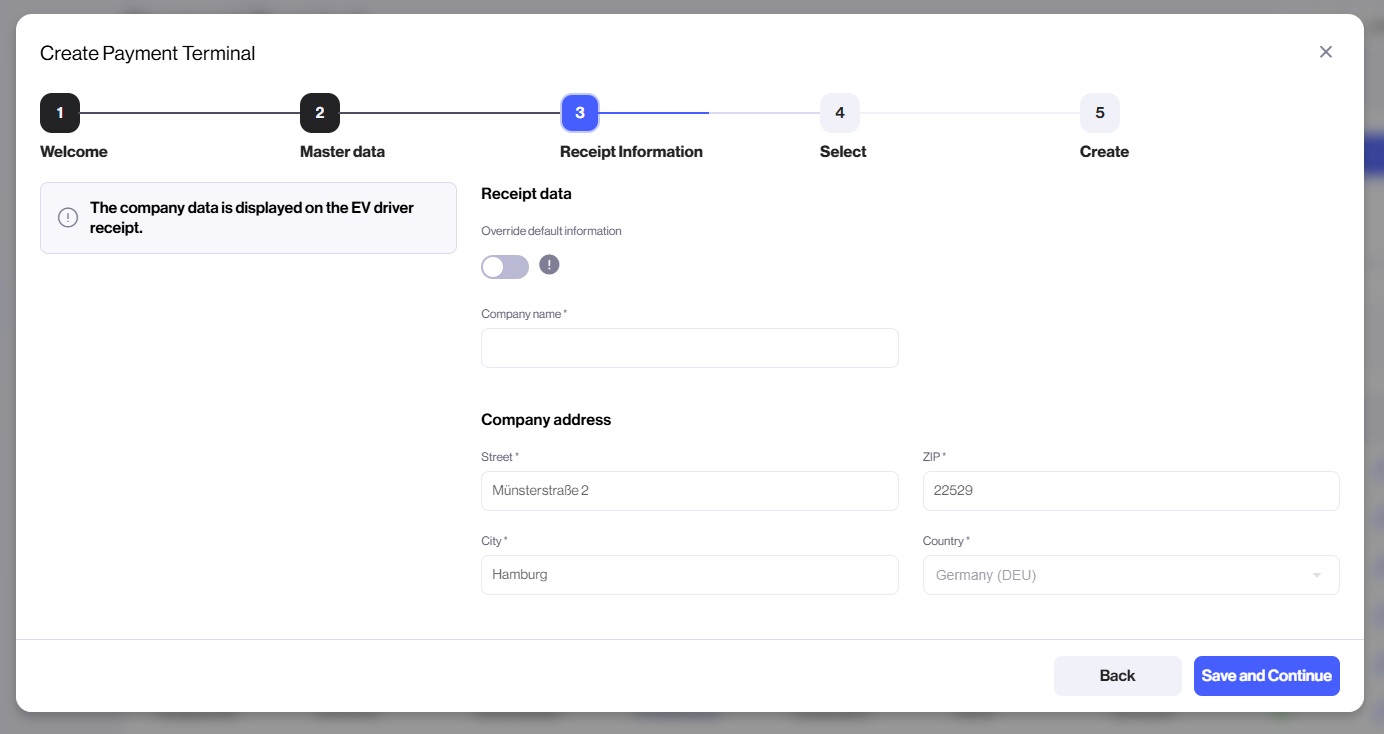This screenshot has width=1384, height=734.
Task: Click step 1 Welcome number badge
Action: pyautogui.click(x=60, y=113)
